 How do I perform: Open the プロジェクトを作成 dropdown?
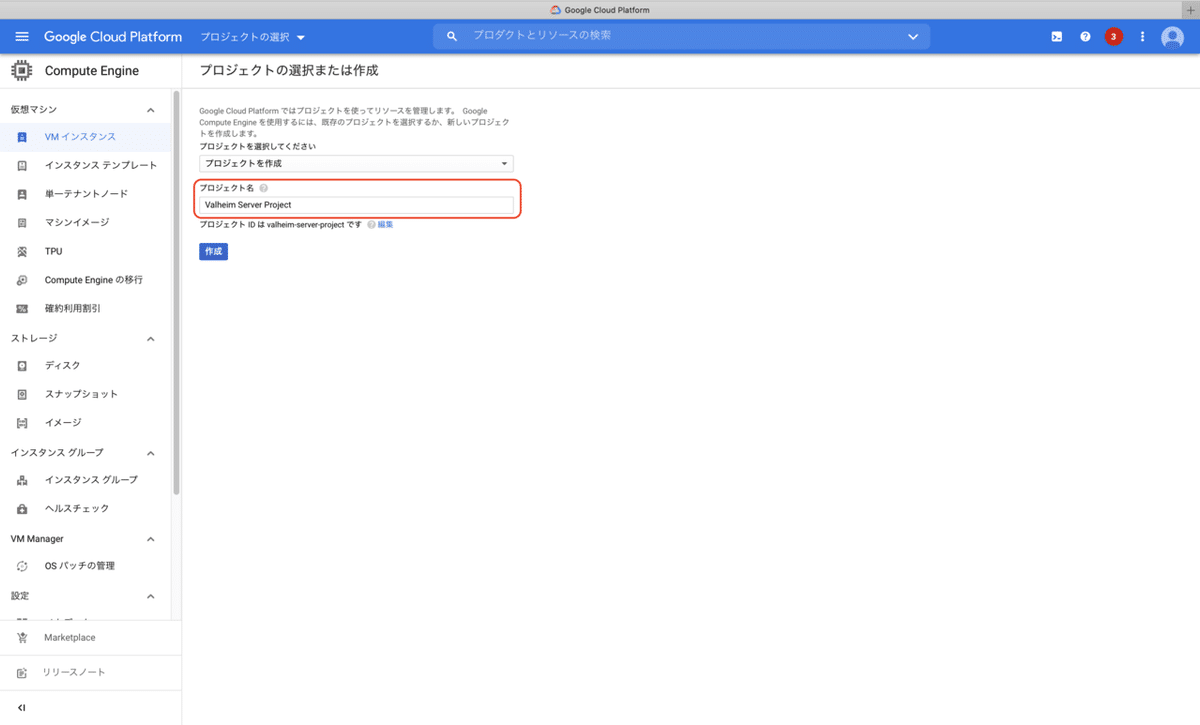point(356,163)
